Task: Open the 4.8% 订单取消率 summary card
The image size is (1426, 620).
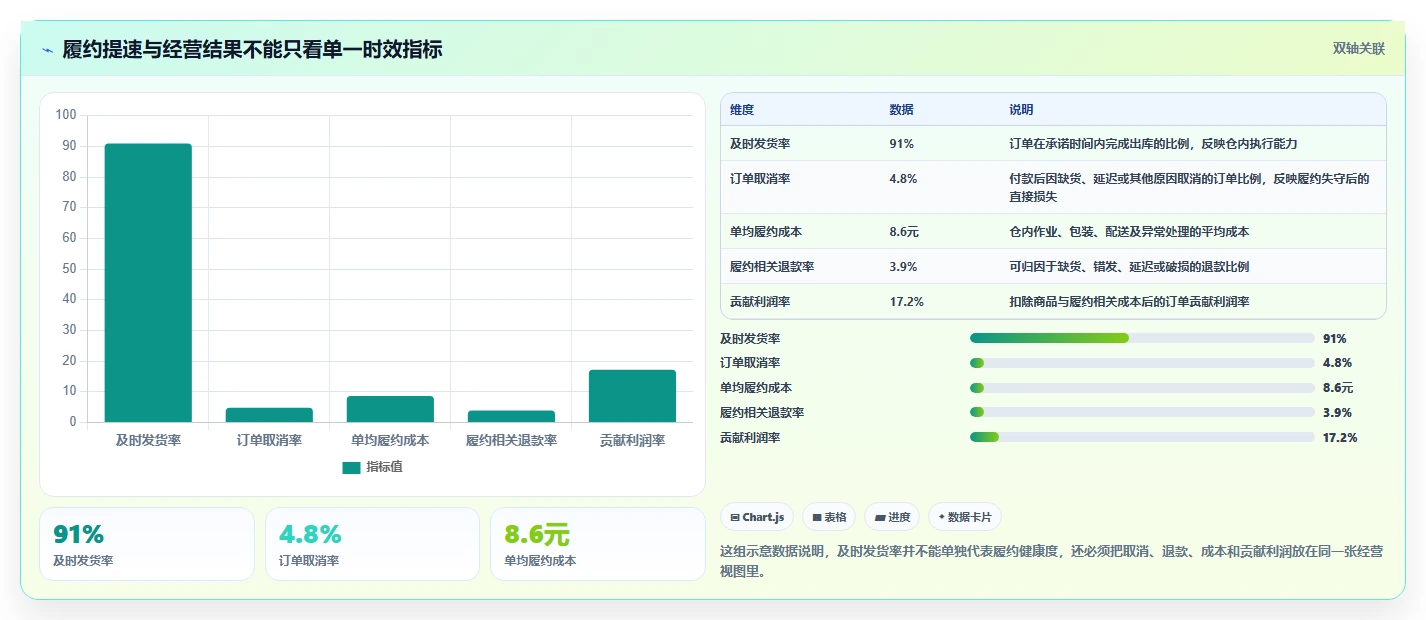Action: 372,544
